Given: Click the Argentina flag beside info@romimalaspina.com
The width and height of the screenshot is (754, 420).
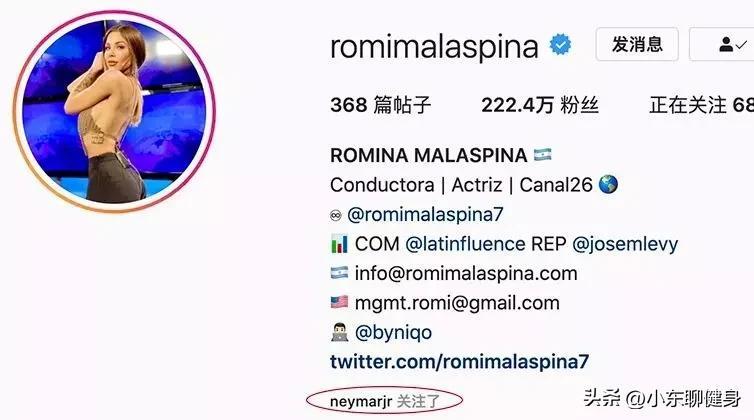Looking at the screenshot, I should click(339, 273).
